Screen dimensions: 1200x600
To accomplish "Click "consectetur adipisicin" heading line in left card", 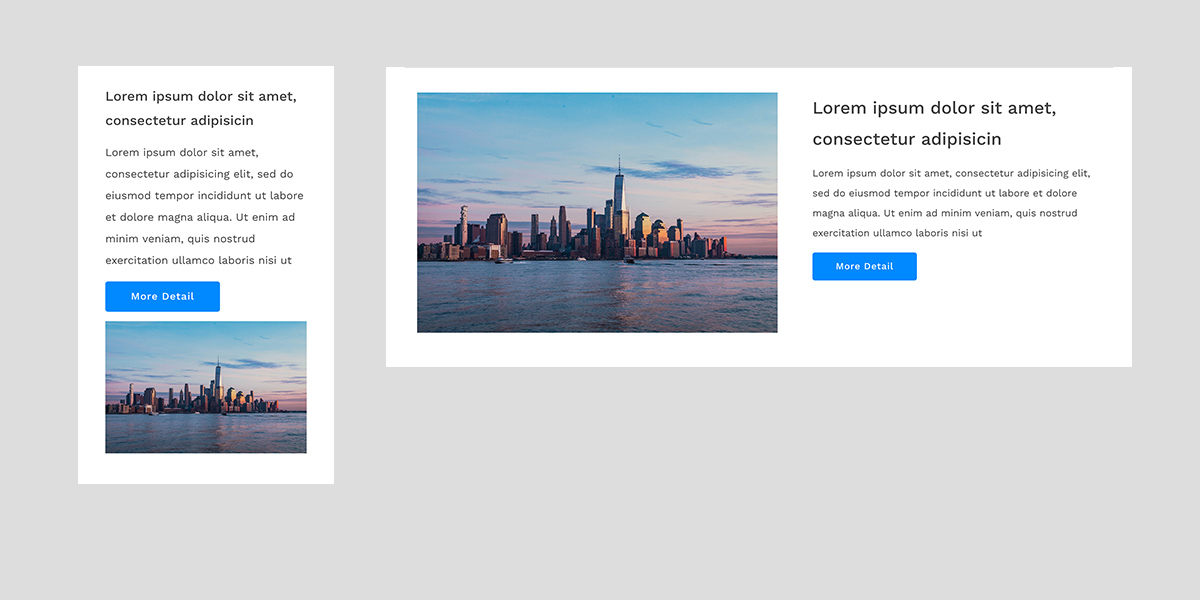I will tap(179, 121).
